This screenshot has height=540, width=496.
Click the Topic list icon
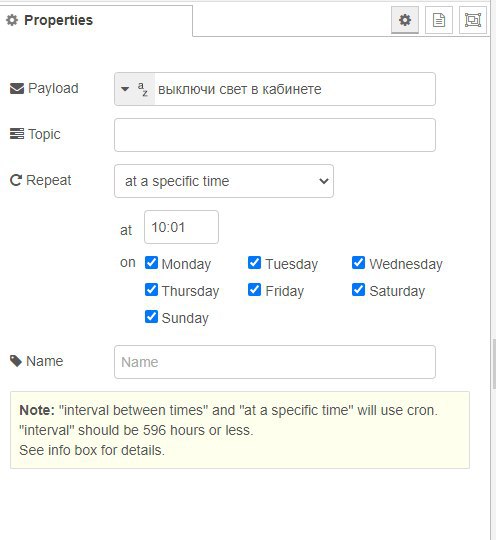point(17,134)
